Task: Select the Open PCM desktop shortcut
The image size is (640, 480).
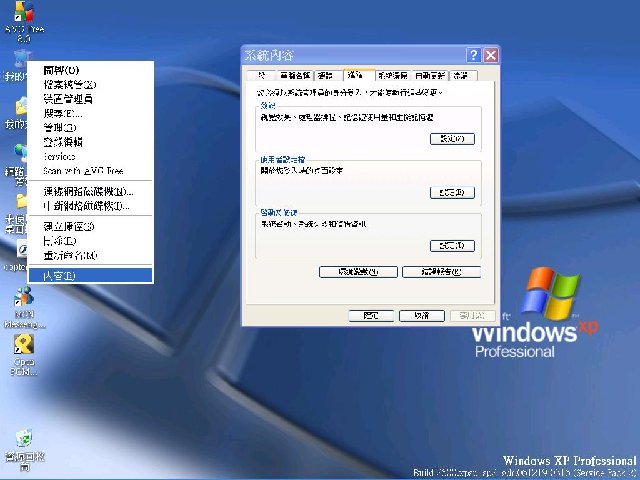Action: 24,355
